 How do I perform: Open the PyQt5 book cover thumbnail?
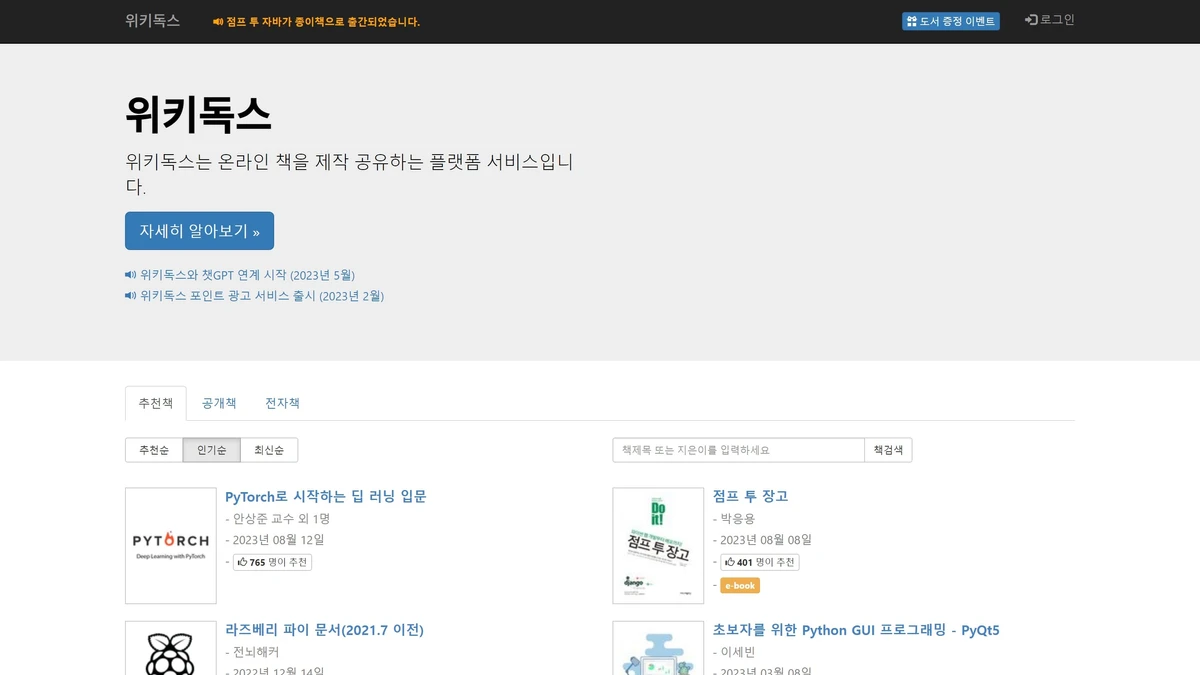click(658, 649)
